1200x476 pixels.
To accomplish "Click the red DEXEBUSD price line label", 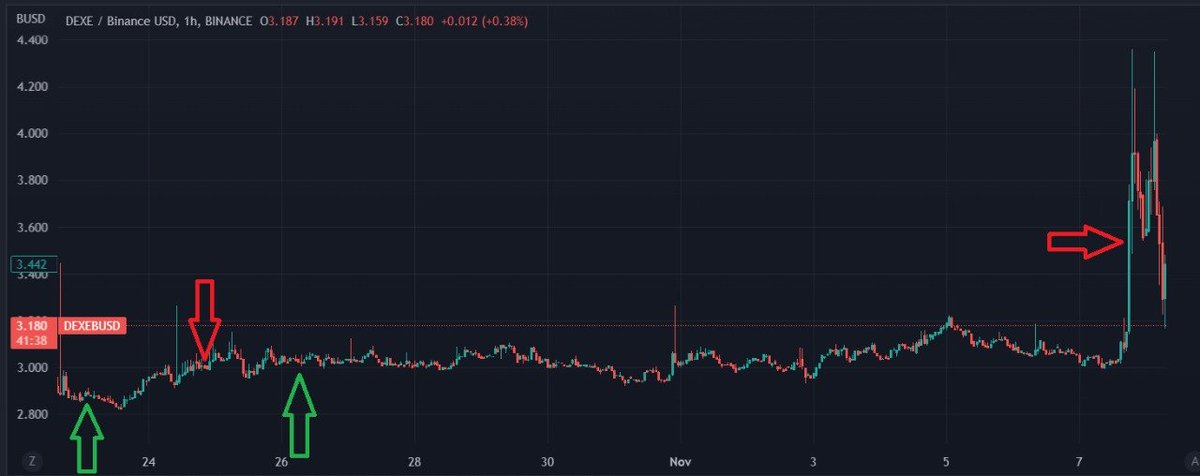I will point(91,325).
